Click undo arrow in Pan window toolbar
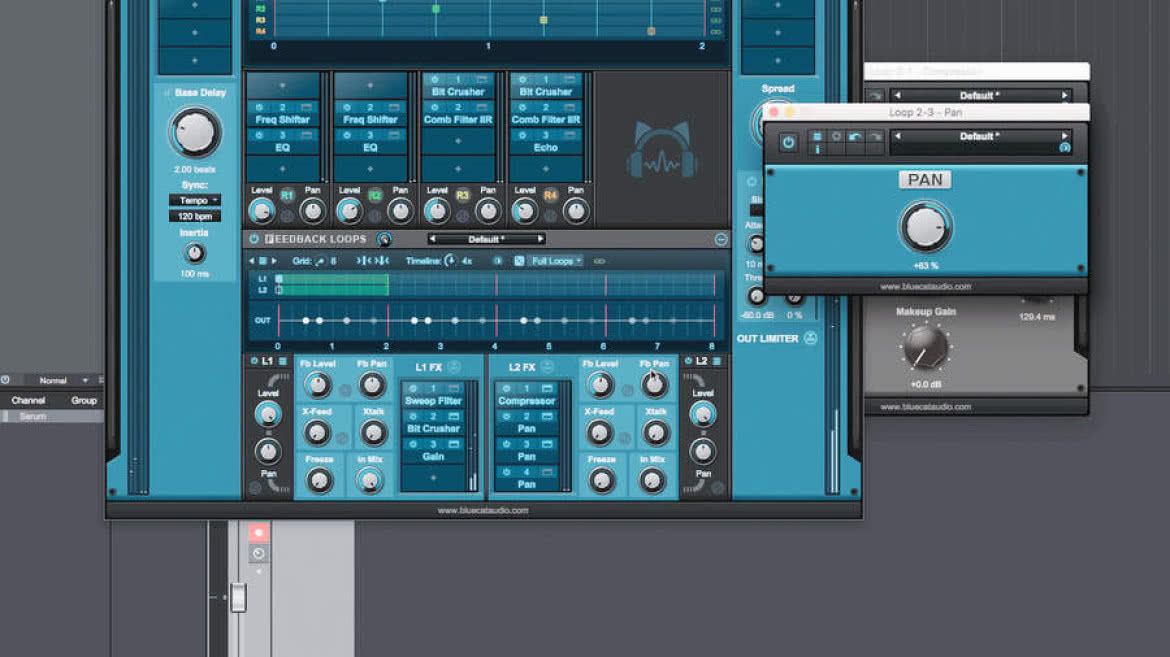Image resolution: width=1170 pixels, height=657 pixels. [855, 136]
